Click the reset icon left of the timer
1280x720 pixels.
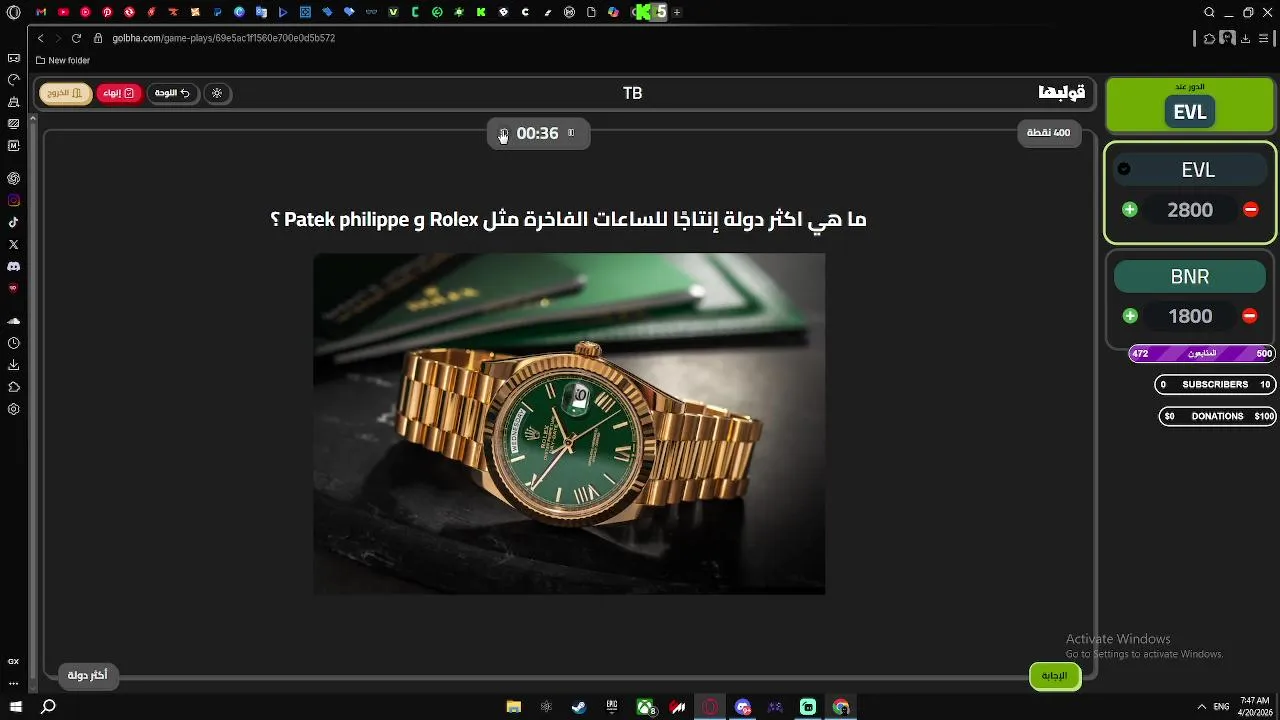503,133
